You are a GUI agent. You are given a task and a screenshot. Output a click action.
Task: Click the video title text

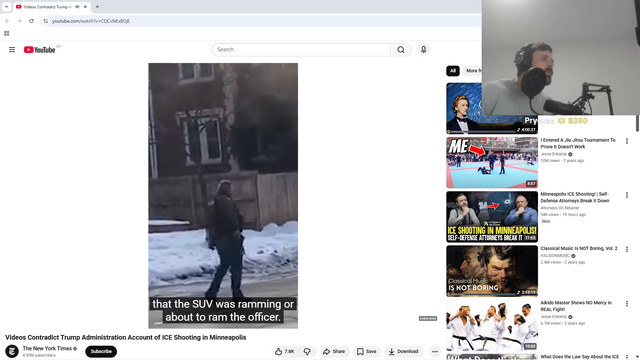click(125, 338)
